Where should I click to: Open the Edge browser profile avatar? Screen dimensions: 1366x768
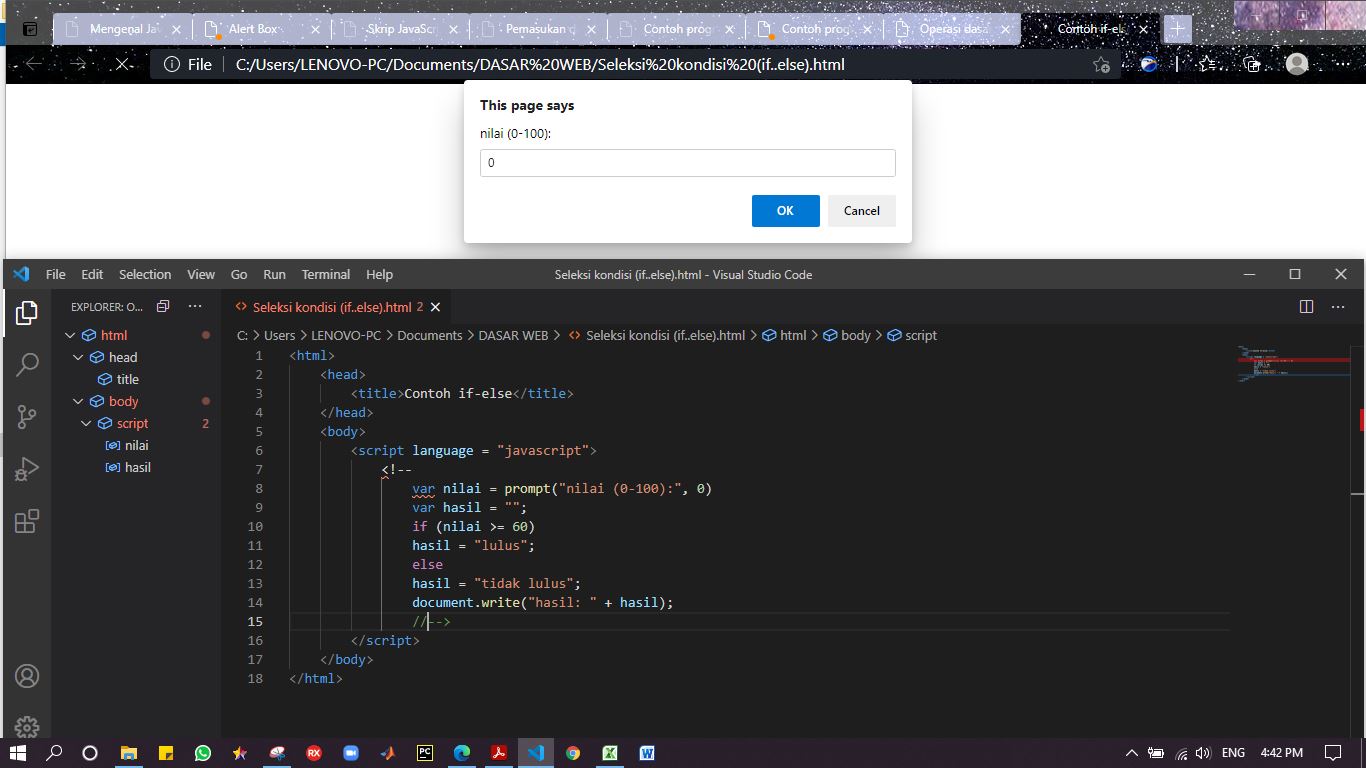click(x=1295, y=64)
